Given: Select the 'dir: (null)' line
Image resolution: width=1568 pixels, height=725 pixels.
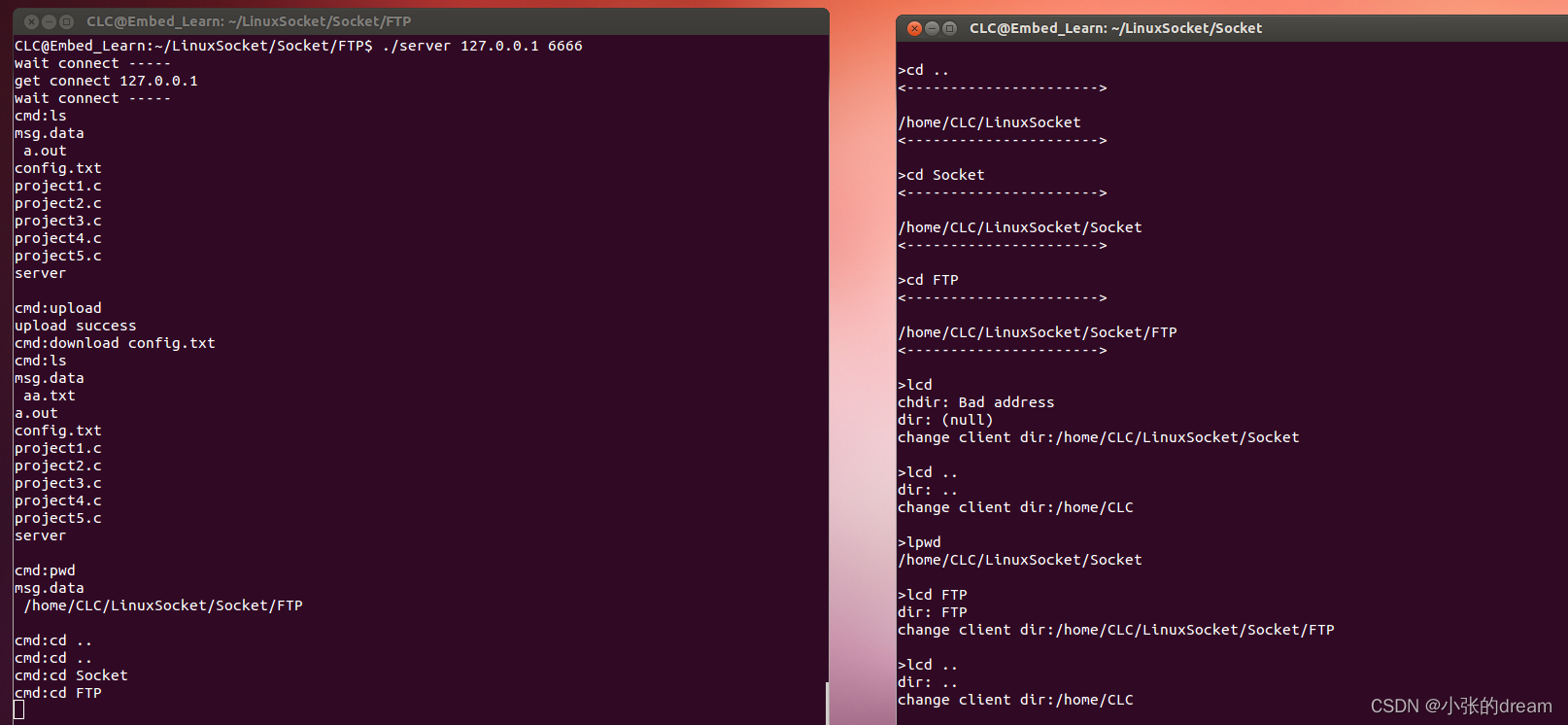Looking at the screenshot, I should [x=945, y=420].
